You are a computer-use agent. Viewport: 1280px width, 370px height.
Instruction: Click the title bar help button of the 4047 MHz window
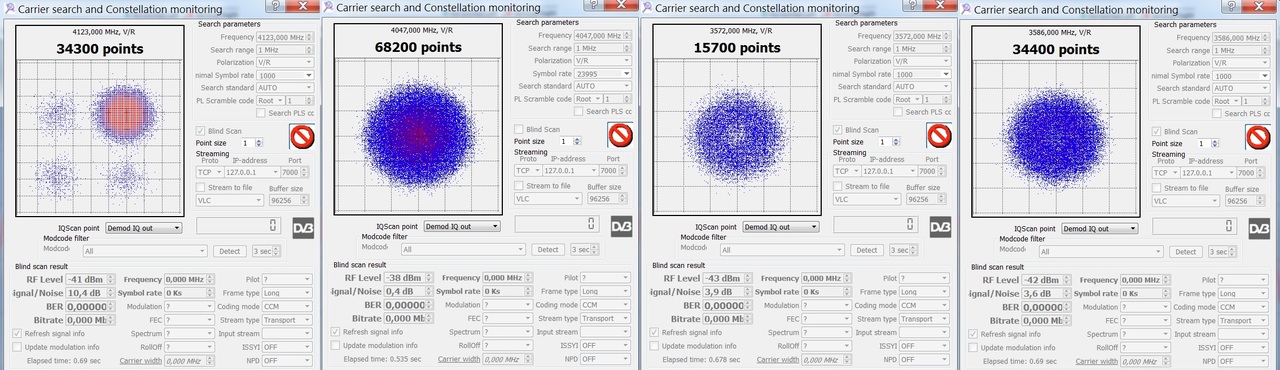593,6
